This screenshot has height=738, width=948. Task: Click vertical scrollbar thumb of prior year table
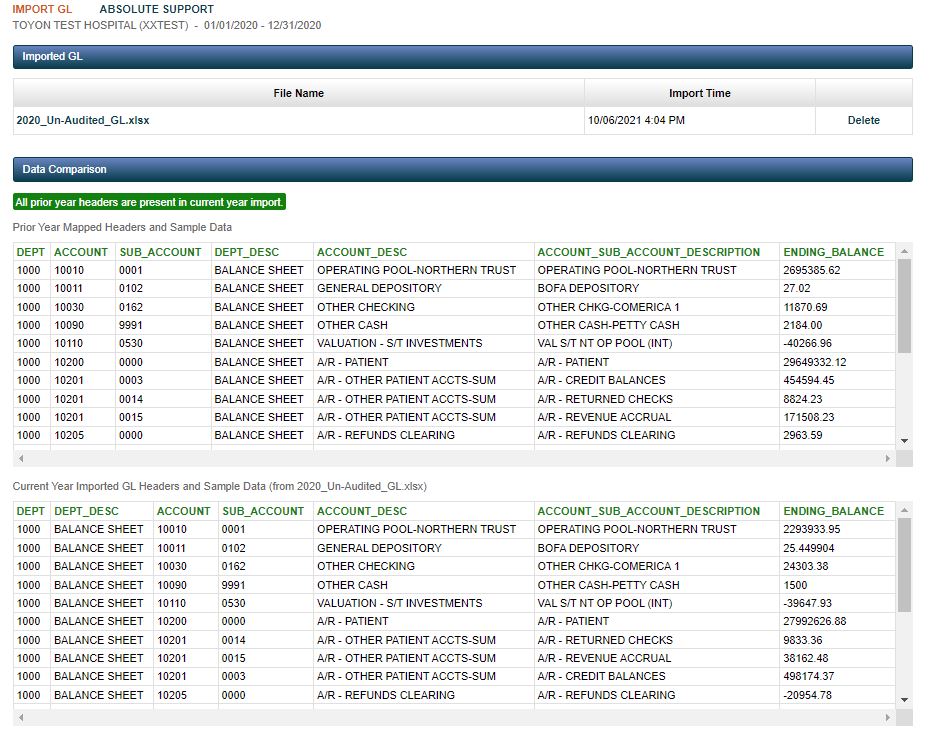904,306
